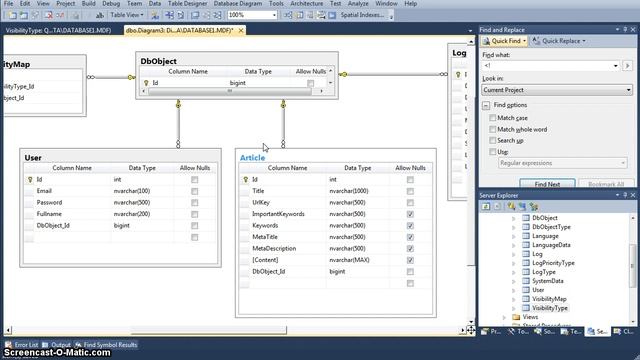Screen dimensions: 640x360
Task: Click the diagram pan navigation icon
Action: coord(471,330)
